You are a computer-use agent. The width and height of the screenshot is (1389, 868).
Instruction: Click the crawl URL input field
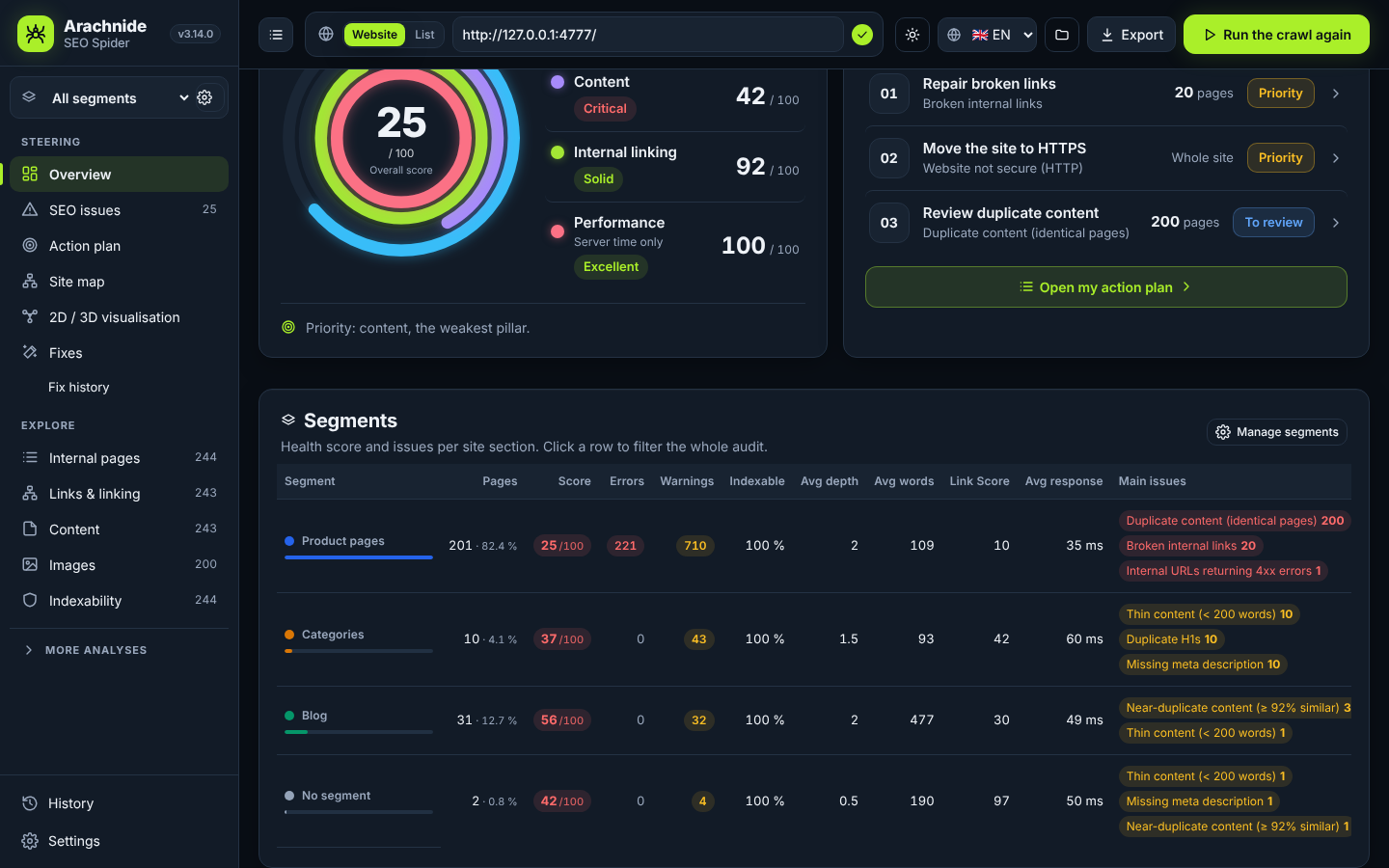click(x=648, y=35)
